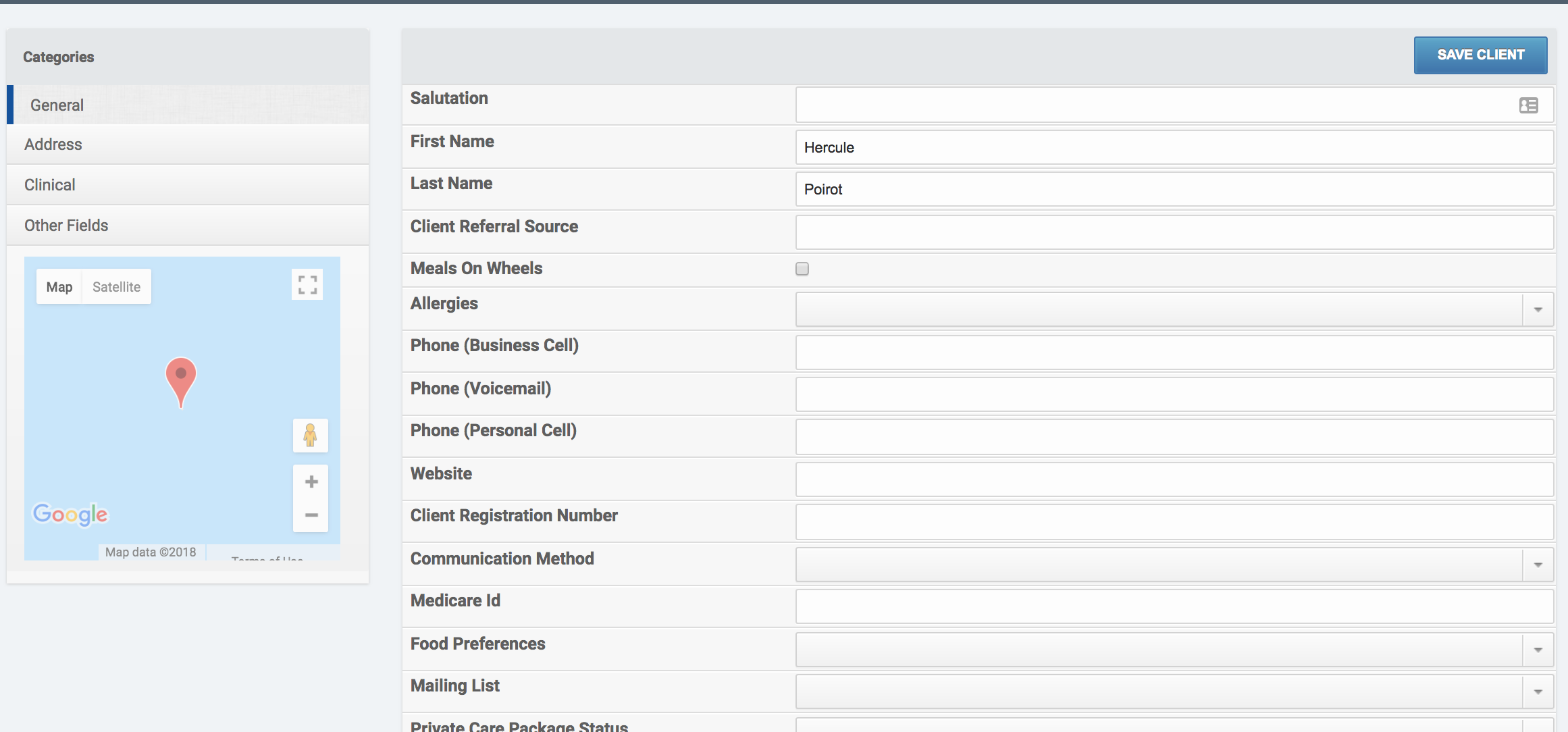Focus the Medicare Id input field
Image resolution: width=1568 pixels, height=732 pixels.
tap(1174, 607)
